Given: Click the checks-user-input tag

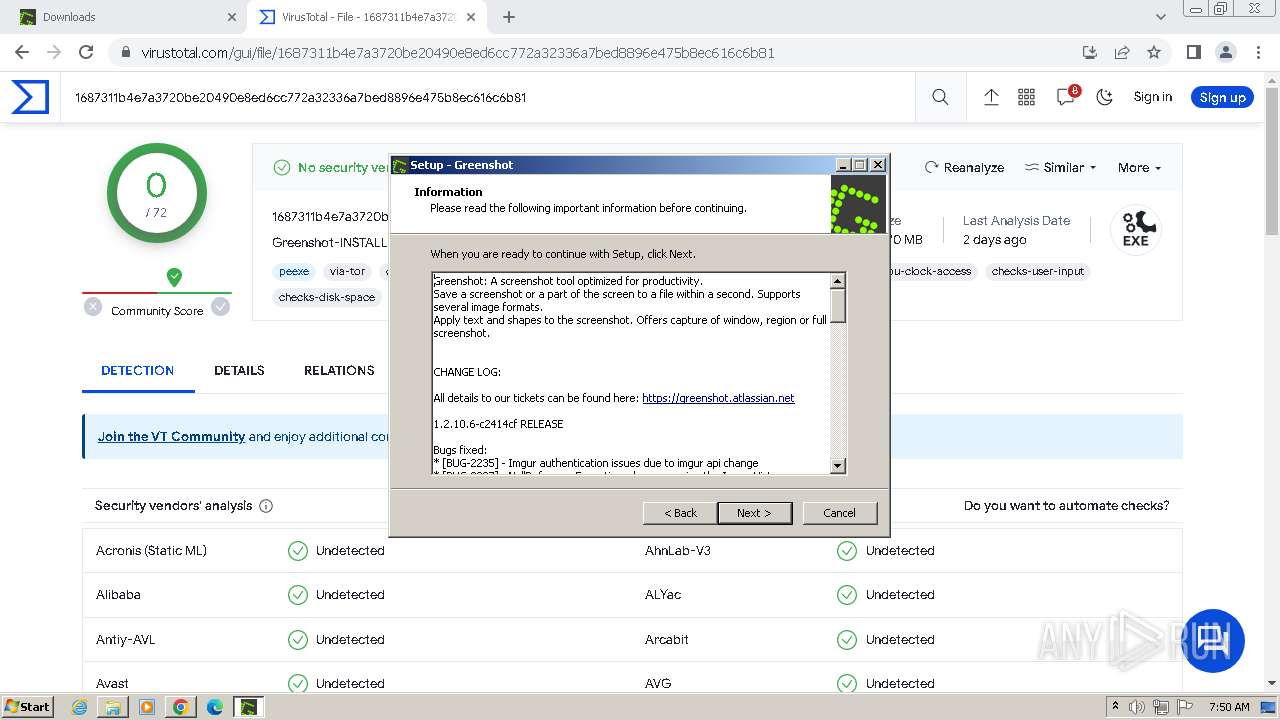Looking at the screenshot, I should point(1038,271).
